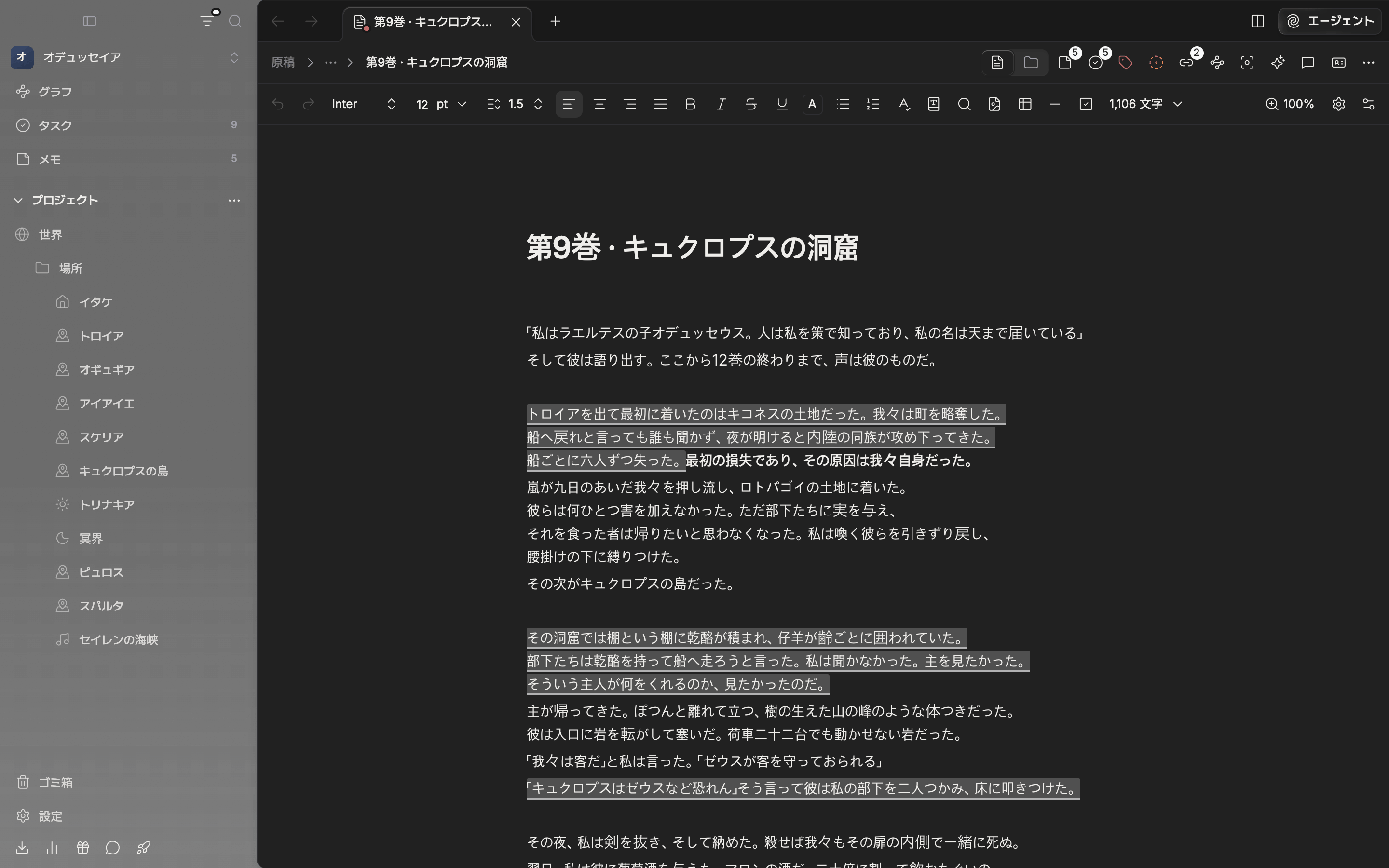
Task: Open comments icon in header
Action: 1308,63
